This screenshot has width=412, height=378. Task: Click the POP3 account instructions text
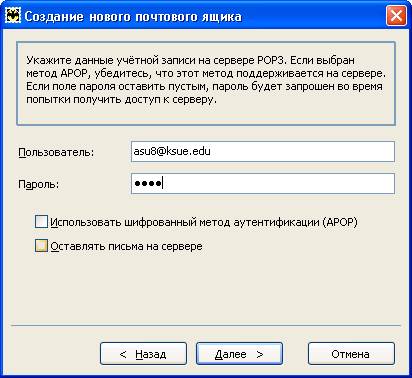click(x=206, y=80)
